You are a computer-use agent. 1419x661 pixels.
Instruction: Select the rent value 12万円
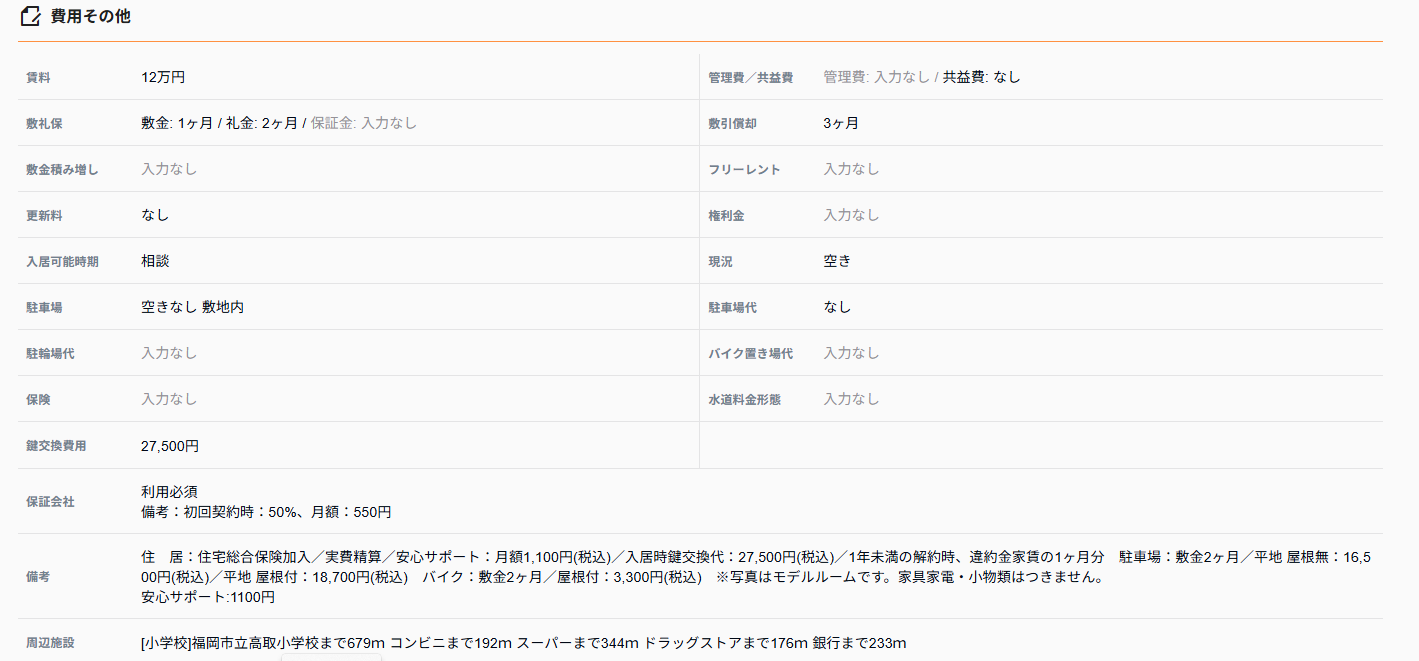point(163,77)
